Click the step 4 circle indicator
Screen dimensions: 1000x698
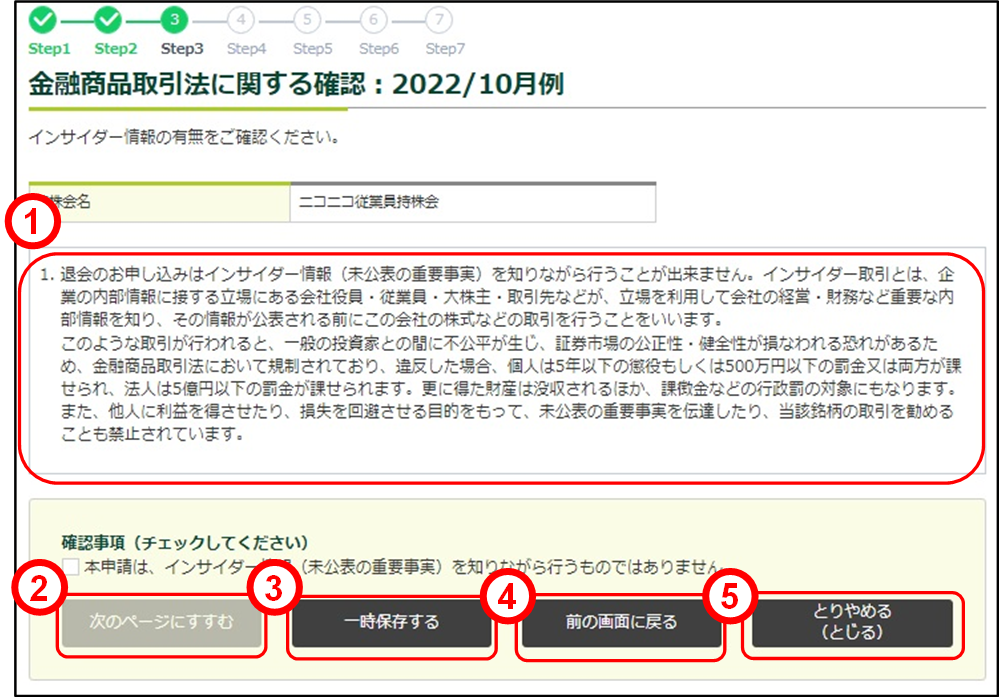(241, 19)
